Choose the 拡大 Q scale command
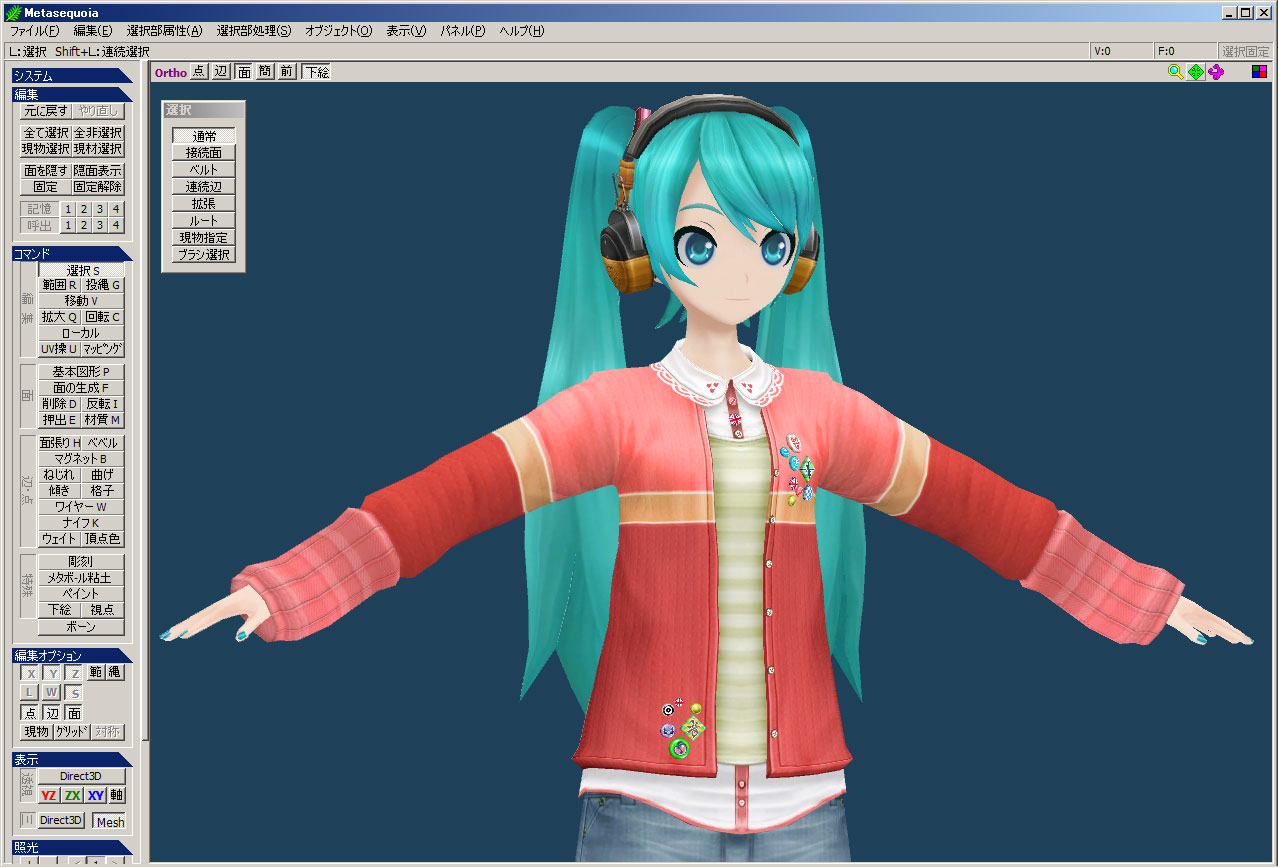 coord(59,317)
